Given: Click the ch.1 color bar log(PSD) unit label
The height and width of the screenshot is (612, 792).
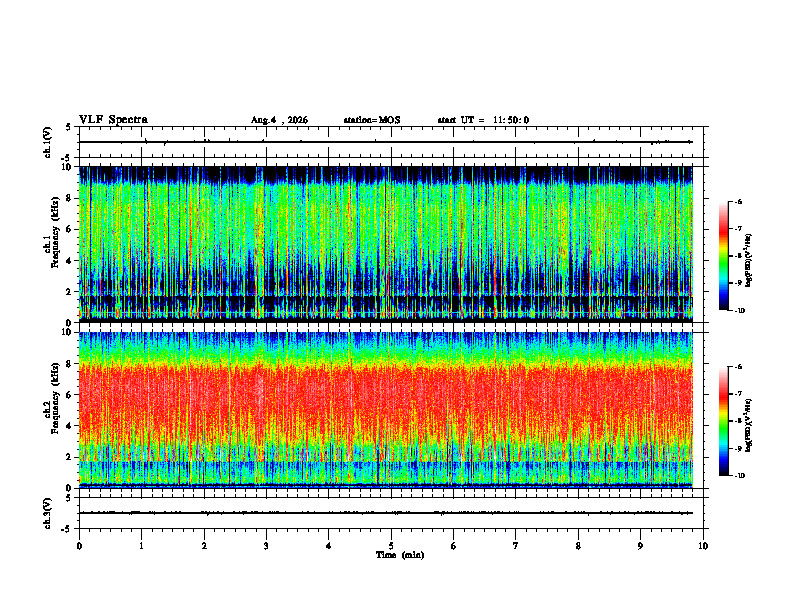Looking at the screenshot, I should (x=749, y=261).
